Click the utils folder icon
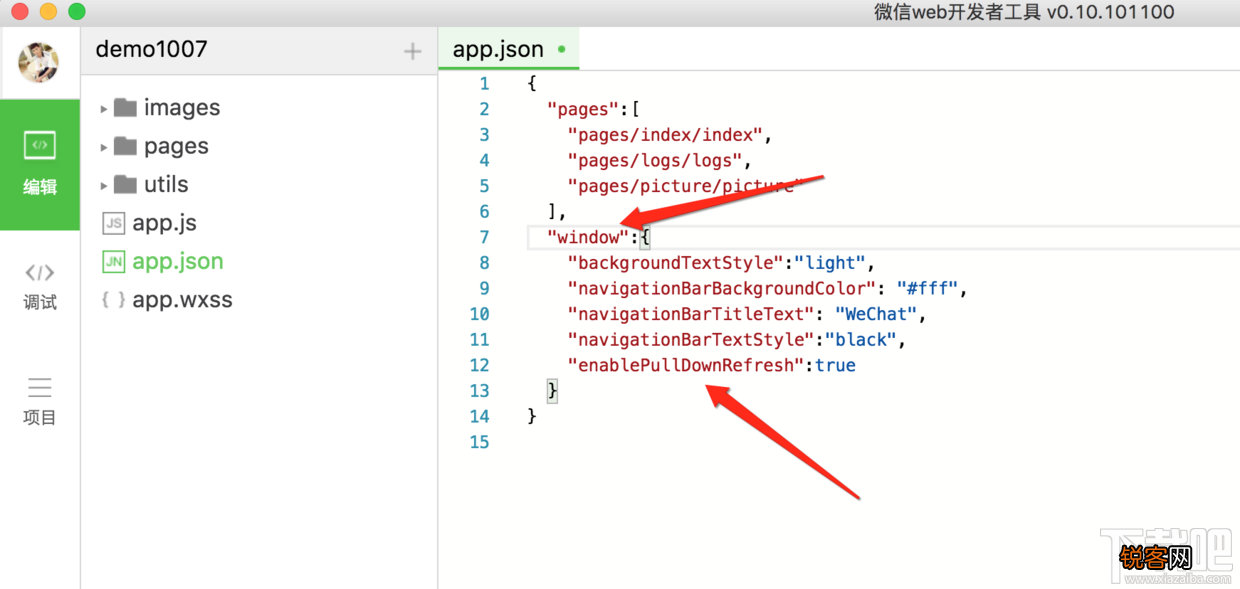 (x=125, y=184)
